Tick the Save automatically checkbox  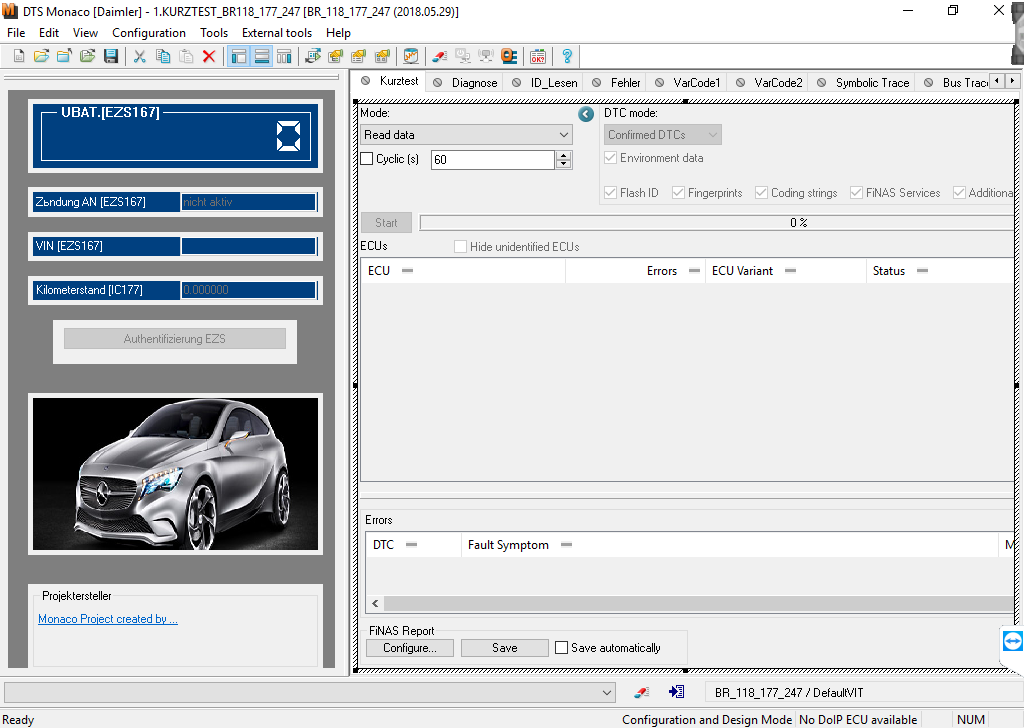click(561, 648)
